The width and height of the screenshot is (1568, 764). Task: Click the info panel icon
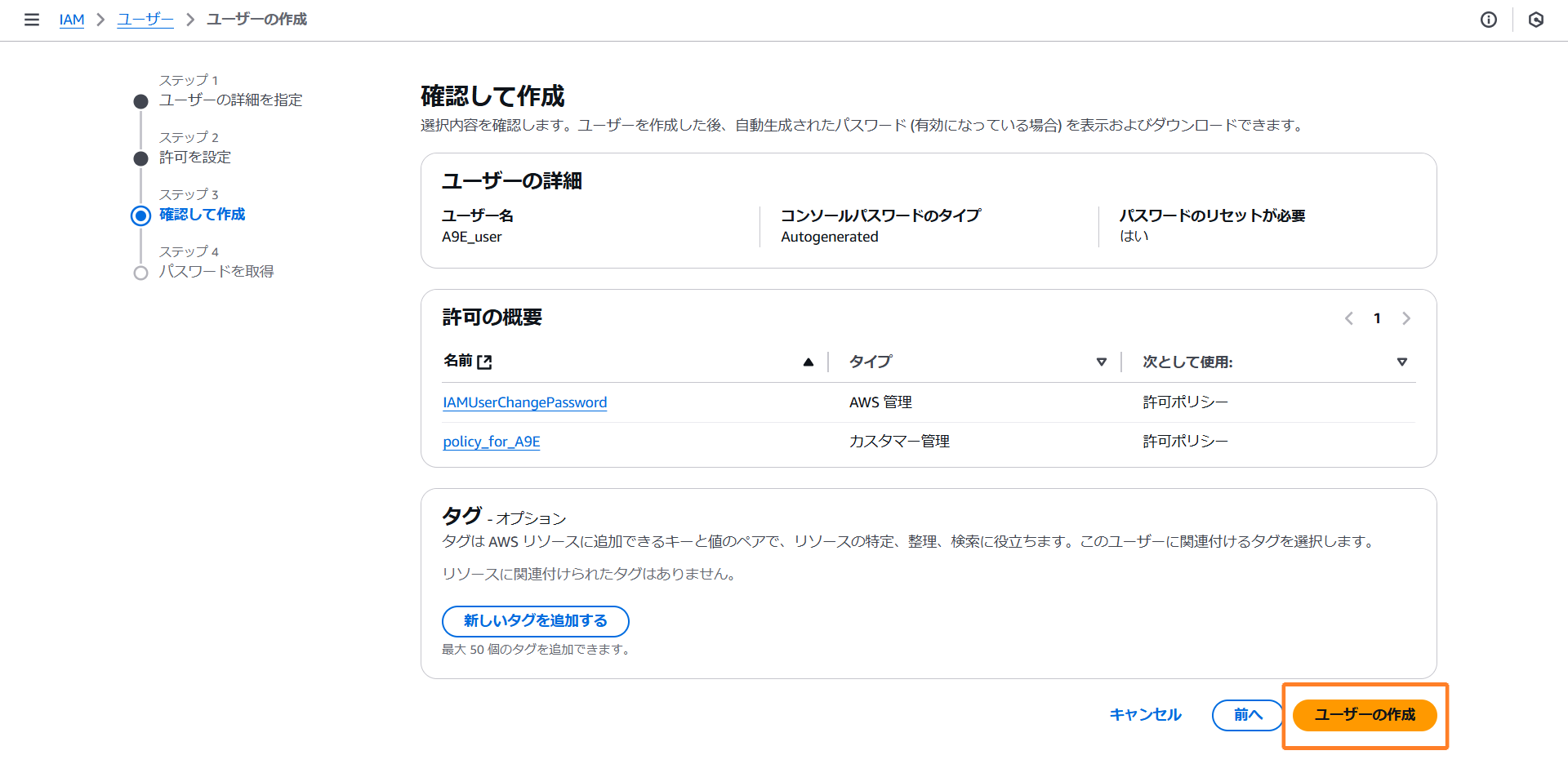click(1488, 20)
